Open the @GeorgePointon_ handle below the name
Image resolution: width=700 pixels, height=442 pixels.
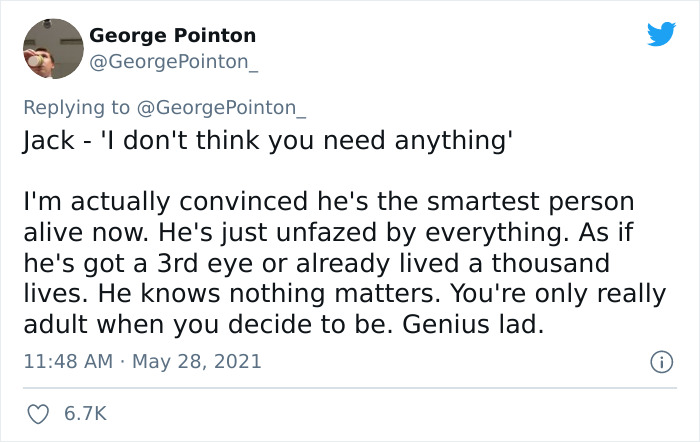(175, 60)
